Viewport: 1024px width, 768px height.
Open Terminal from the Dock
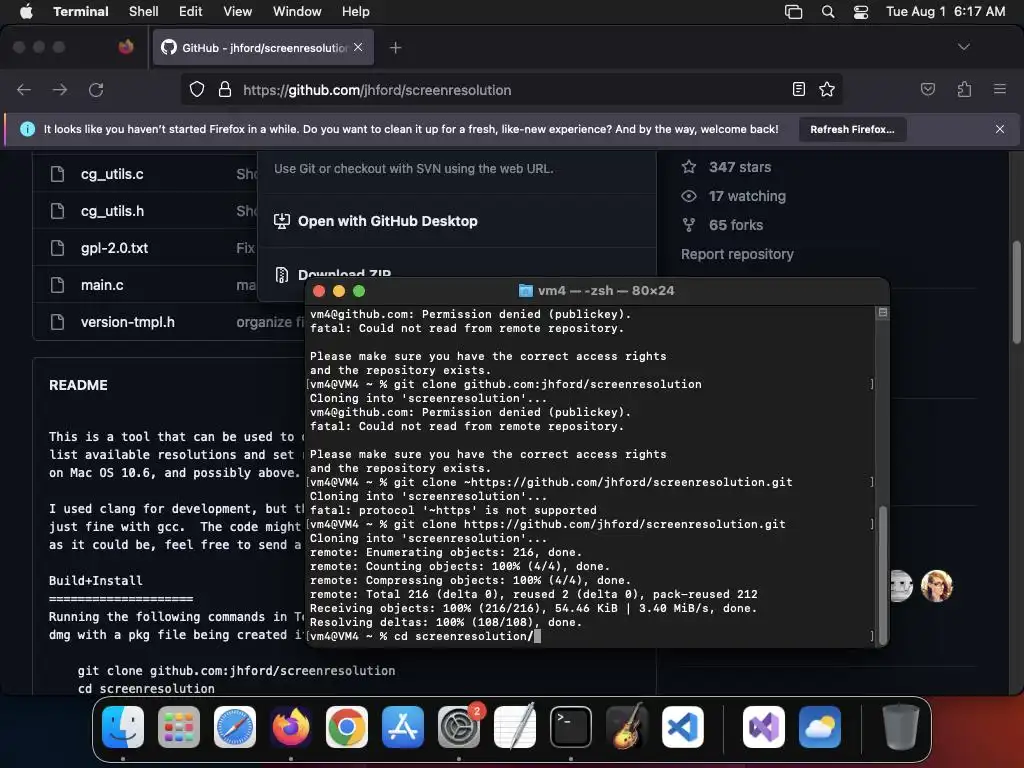point(571,727)
